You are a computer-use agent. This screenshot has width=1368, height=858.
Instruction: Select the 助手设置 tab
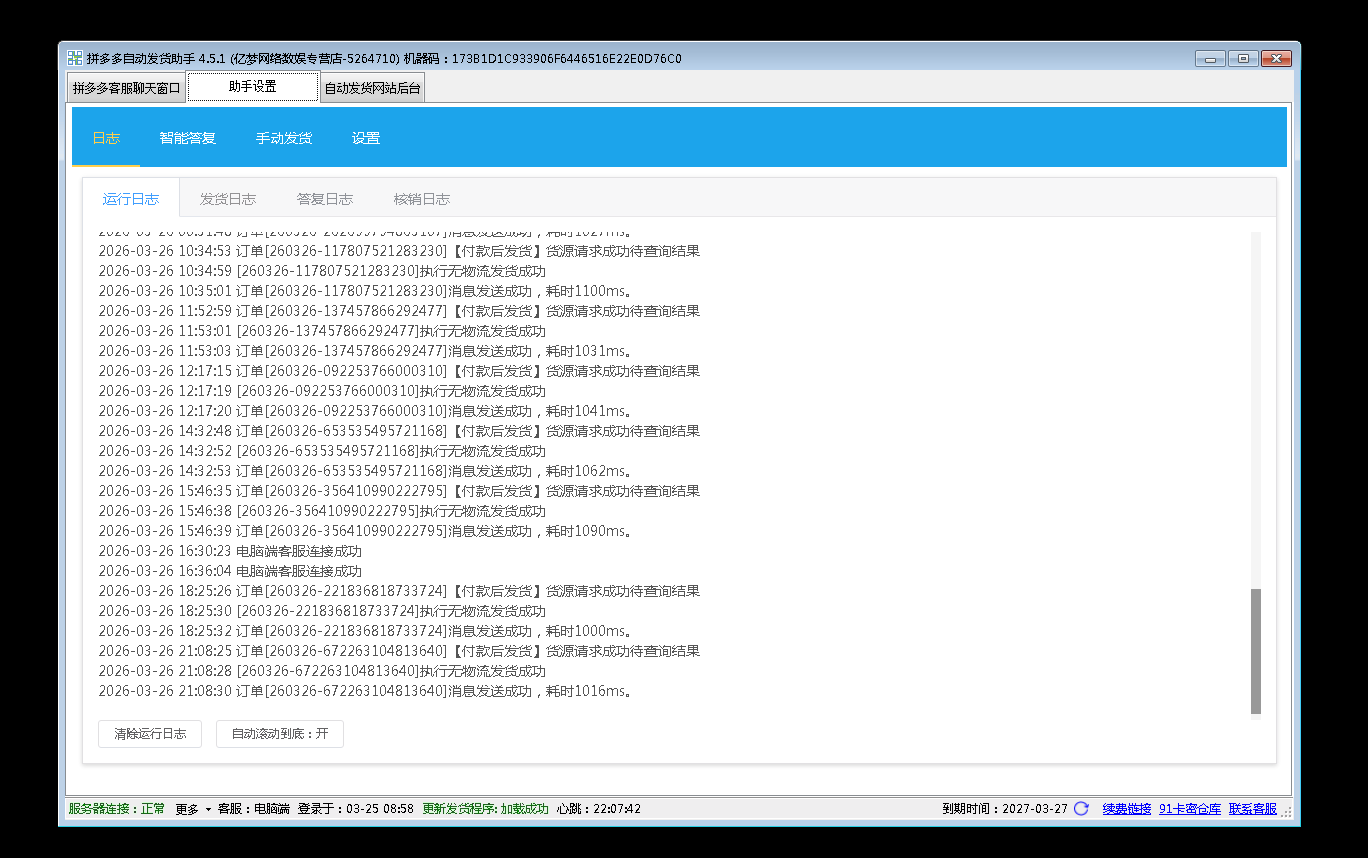(253, 87)
